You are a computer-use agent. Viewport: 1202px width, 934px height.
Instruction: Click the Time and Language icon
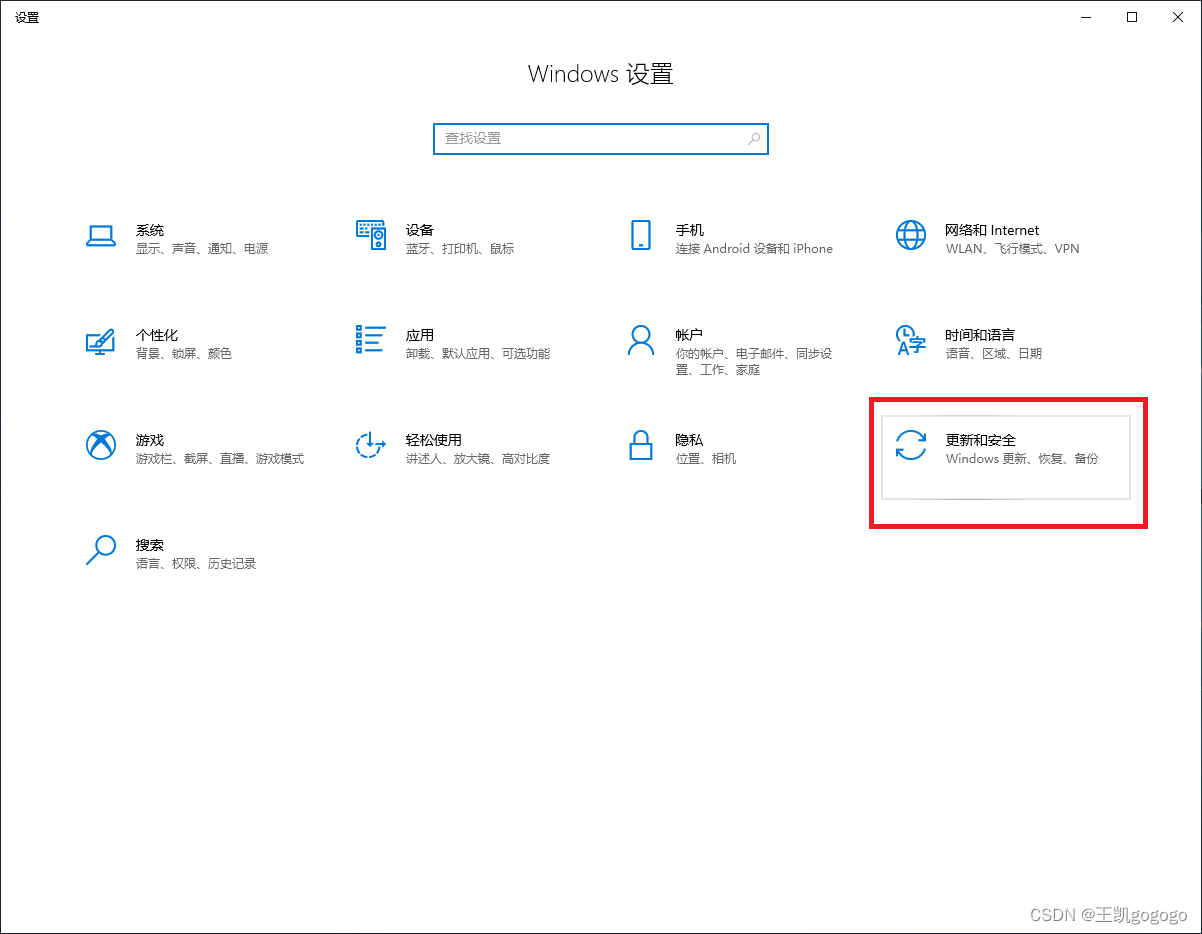[911, 340]
